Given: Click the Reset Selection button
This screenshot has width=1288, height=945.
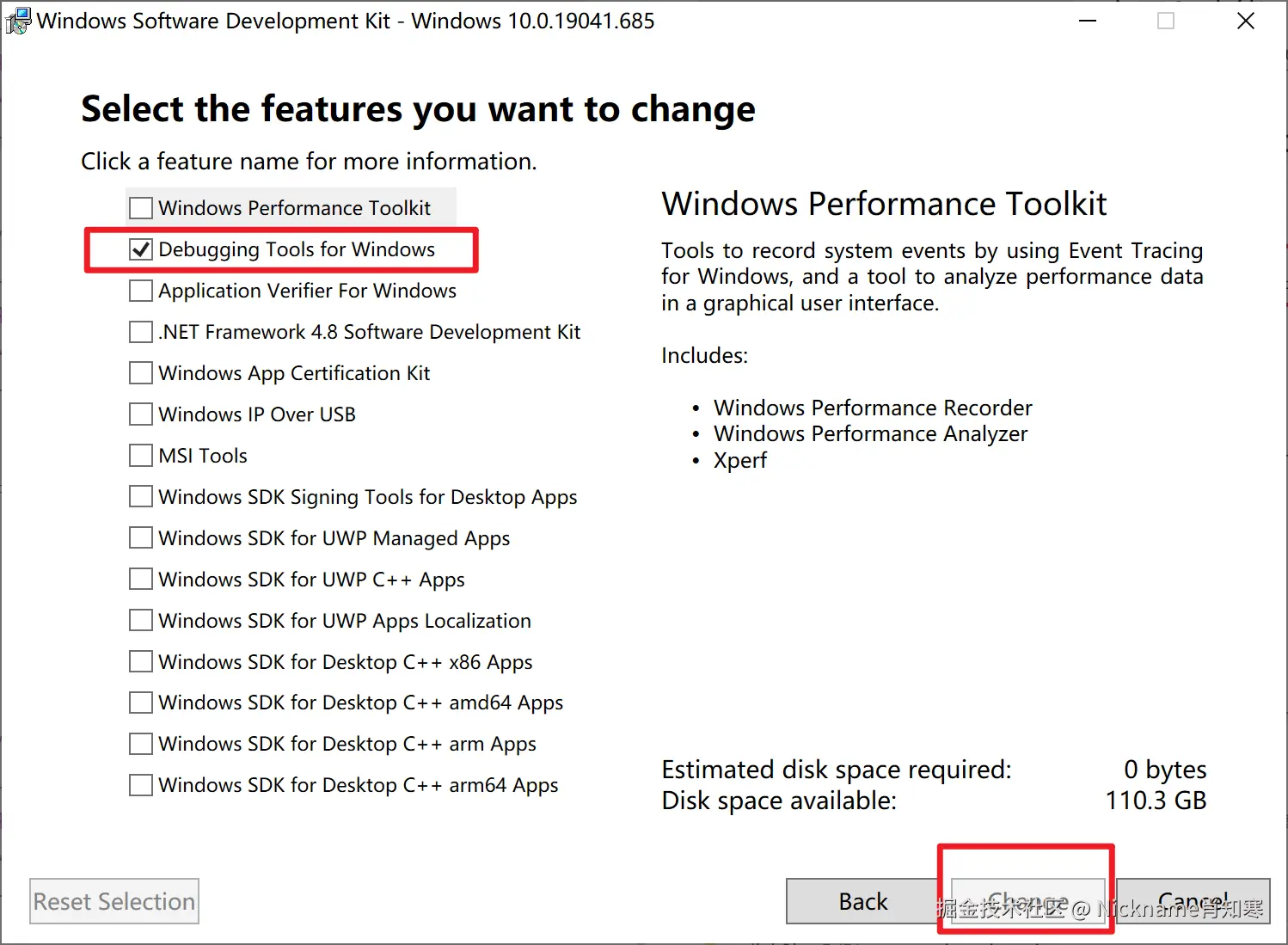Looking at the screenshot, I should pyautogui.click(x=114, y=901).
